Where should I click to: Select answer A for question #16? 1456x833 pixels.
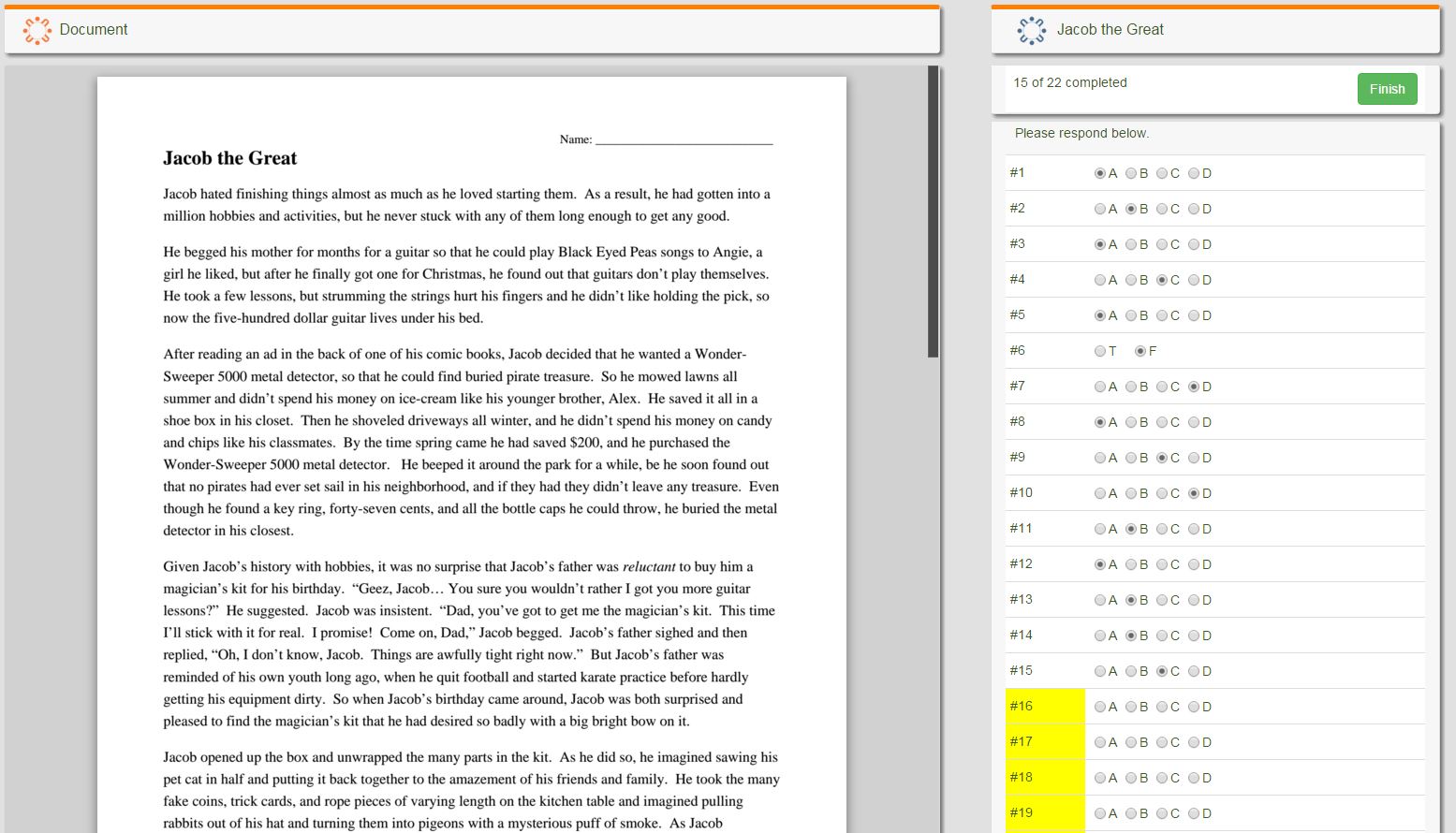tap(1100, 707)
